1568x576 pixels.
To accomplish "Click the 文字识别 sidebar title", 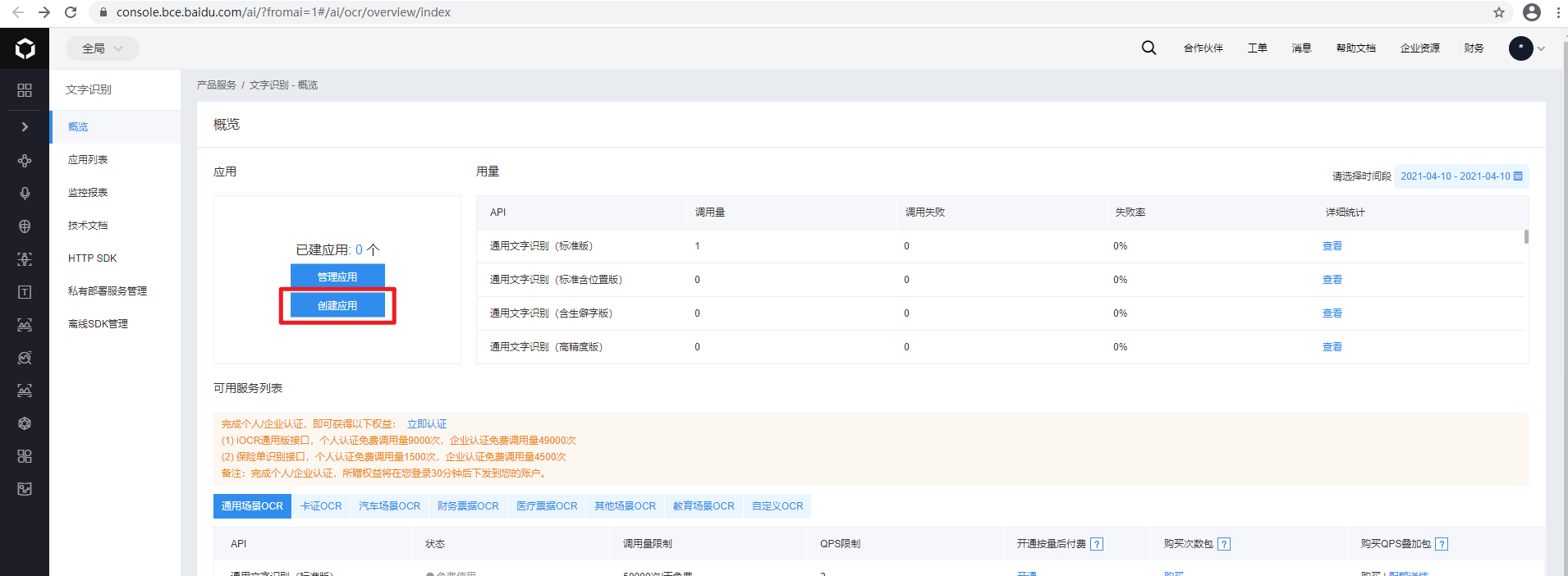I will [89, 89].
